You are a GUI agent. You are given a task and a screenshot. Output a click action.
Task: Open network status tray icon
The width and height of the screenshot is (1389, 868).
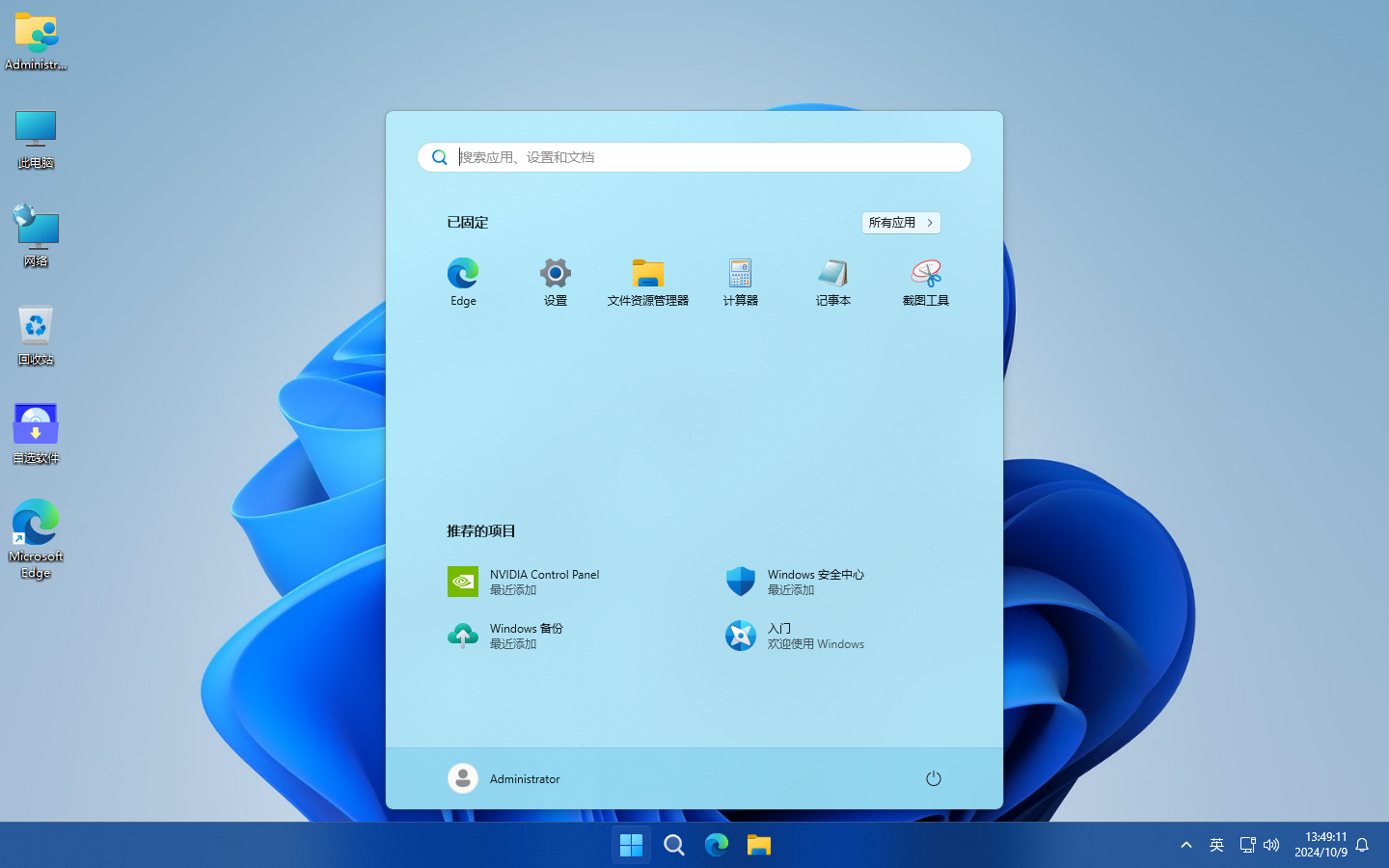pos(1247,846)
